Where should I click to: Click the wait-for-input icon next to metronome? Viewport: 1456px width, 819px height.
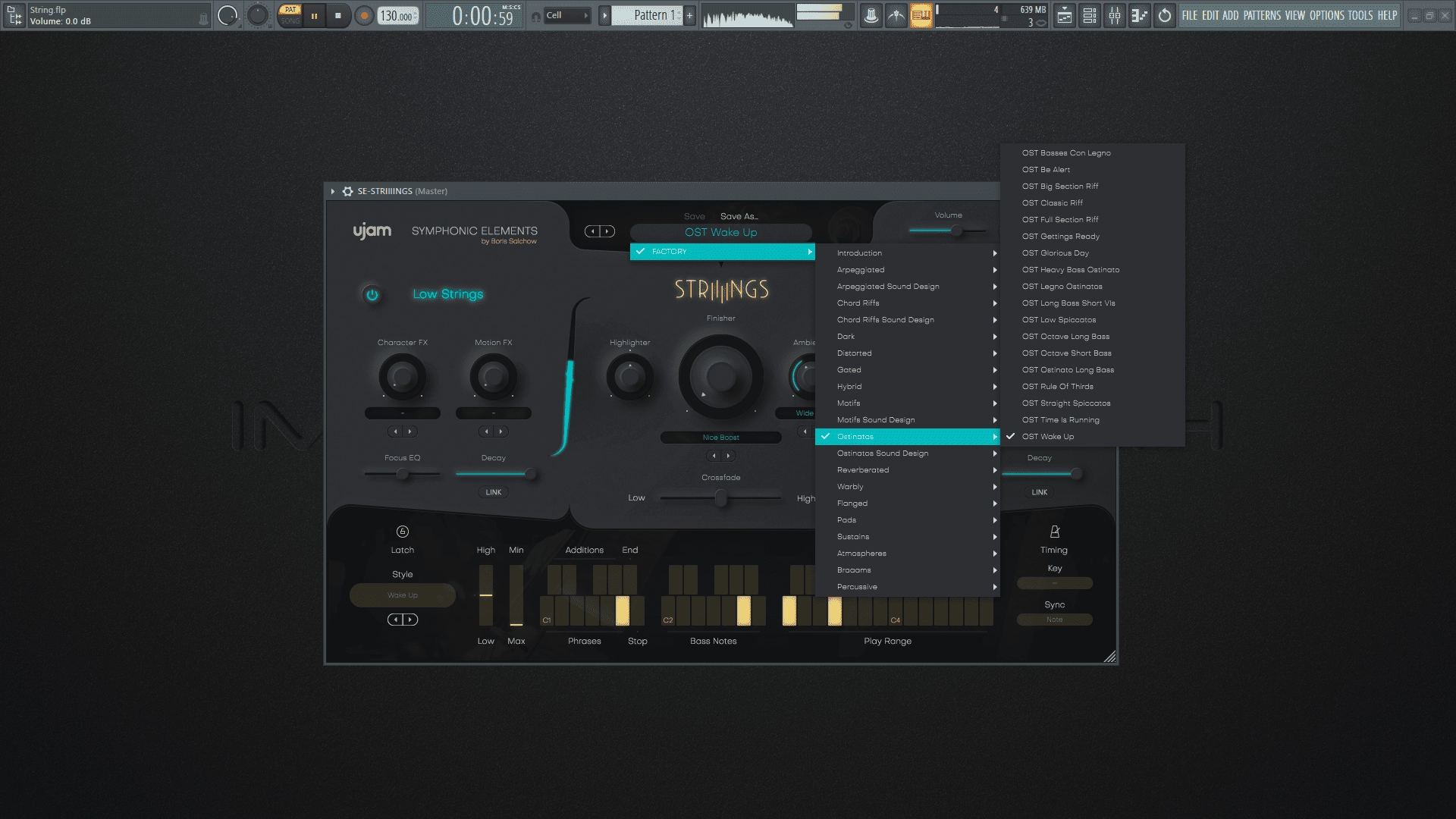coord(896,15)
